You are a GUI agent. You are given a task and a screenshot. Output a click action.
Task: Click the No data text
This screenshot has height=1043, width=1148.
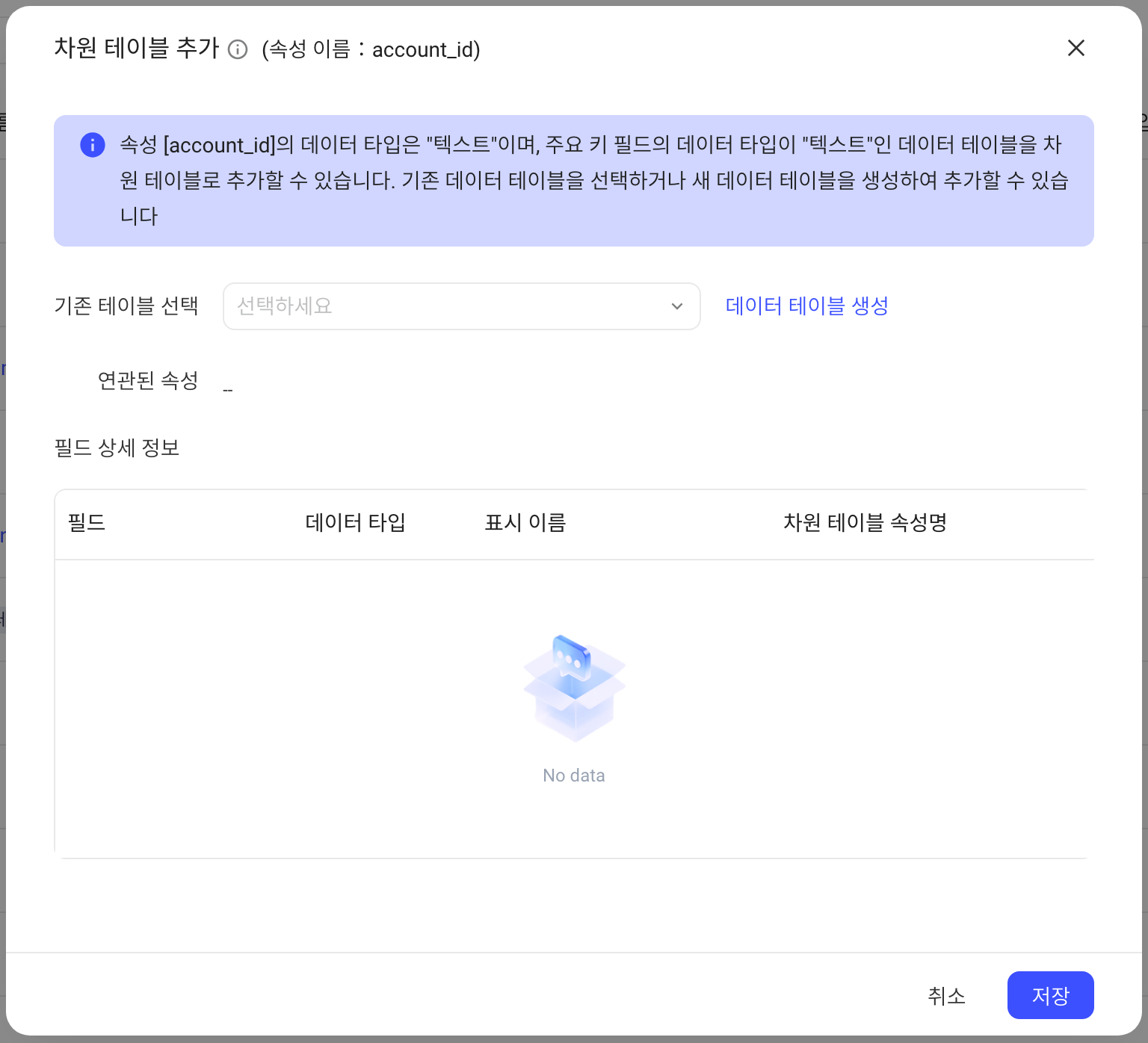point(574,776)
